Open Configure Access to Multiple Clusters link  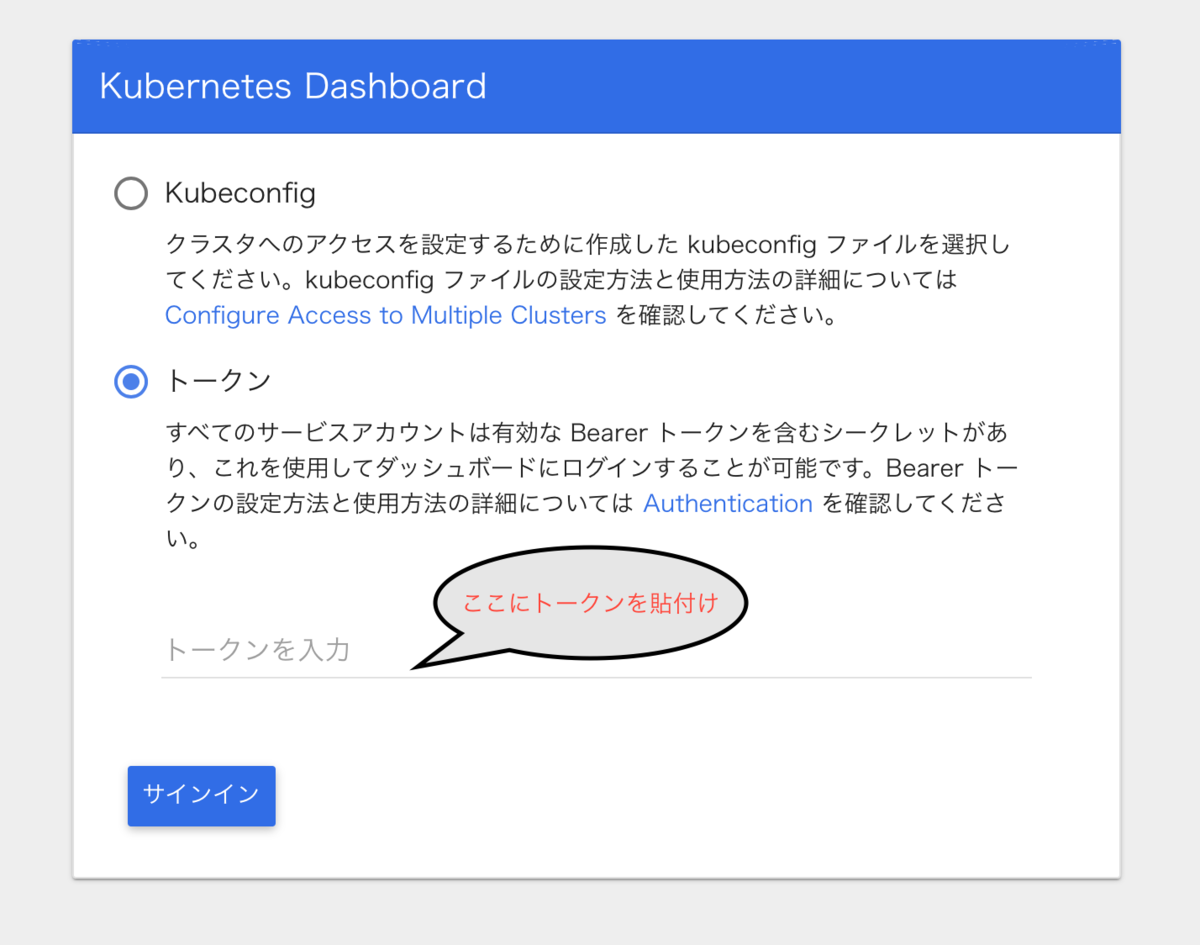(385, 315)
